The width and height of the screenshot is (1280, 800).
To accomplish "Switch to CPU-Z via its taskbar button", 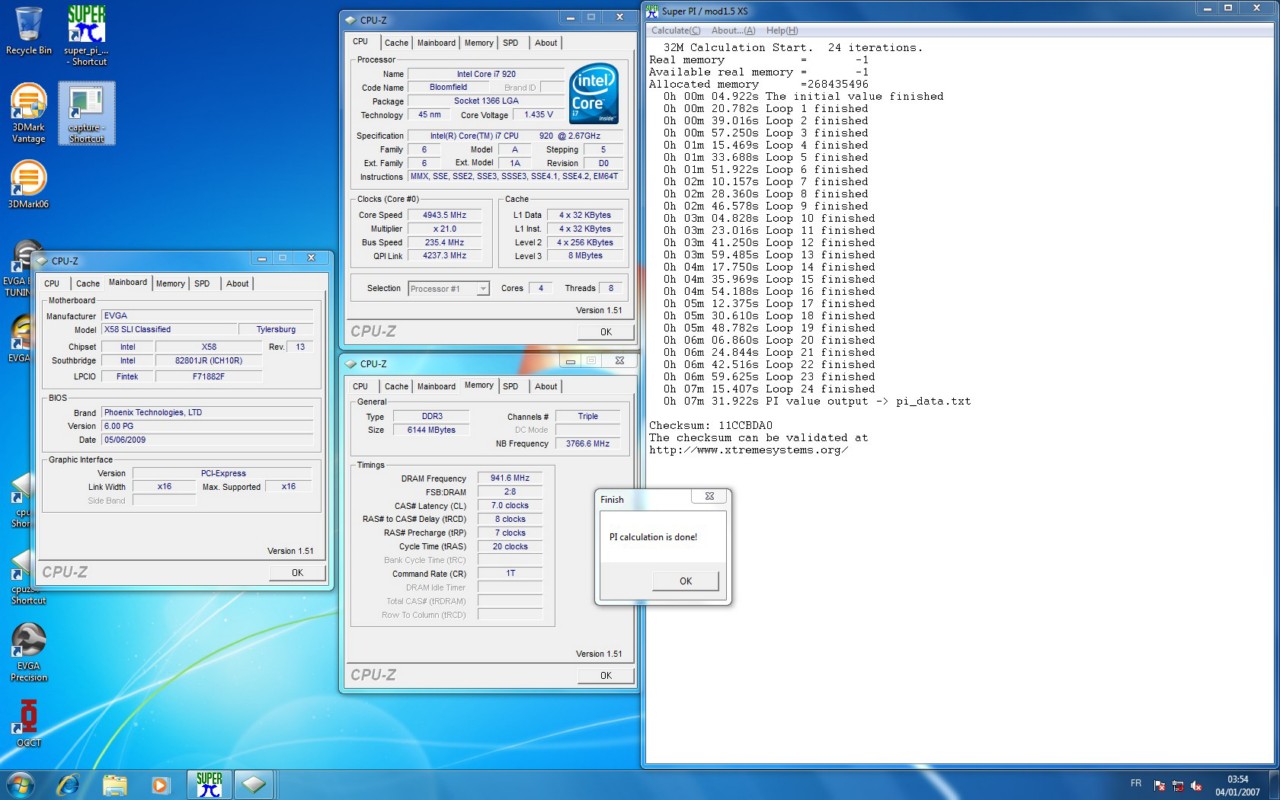I will click(x=255, y=784).
